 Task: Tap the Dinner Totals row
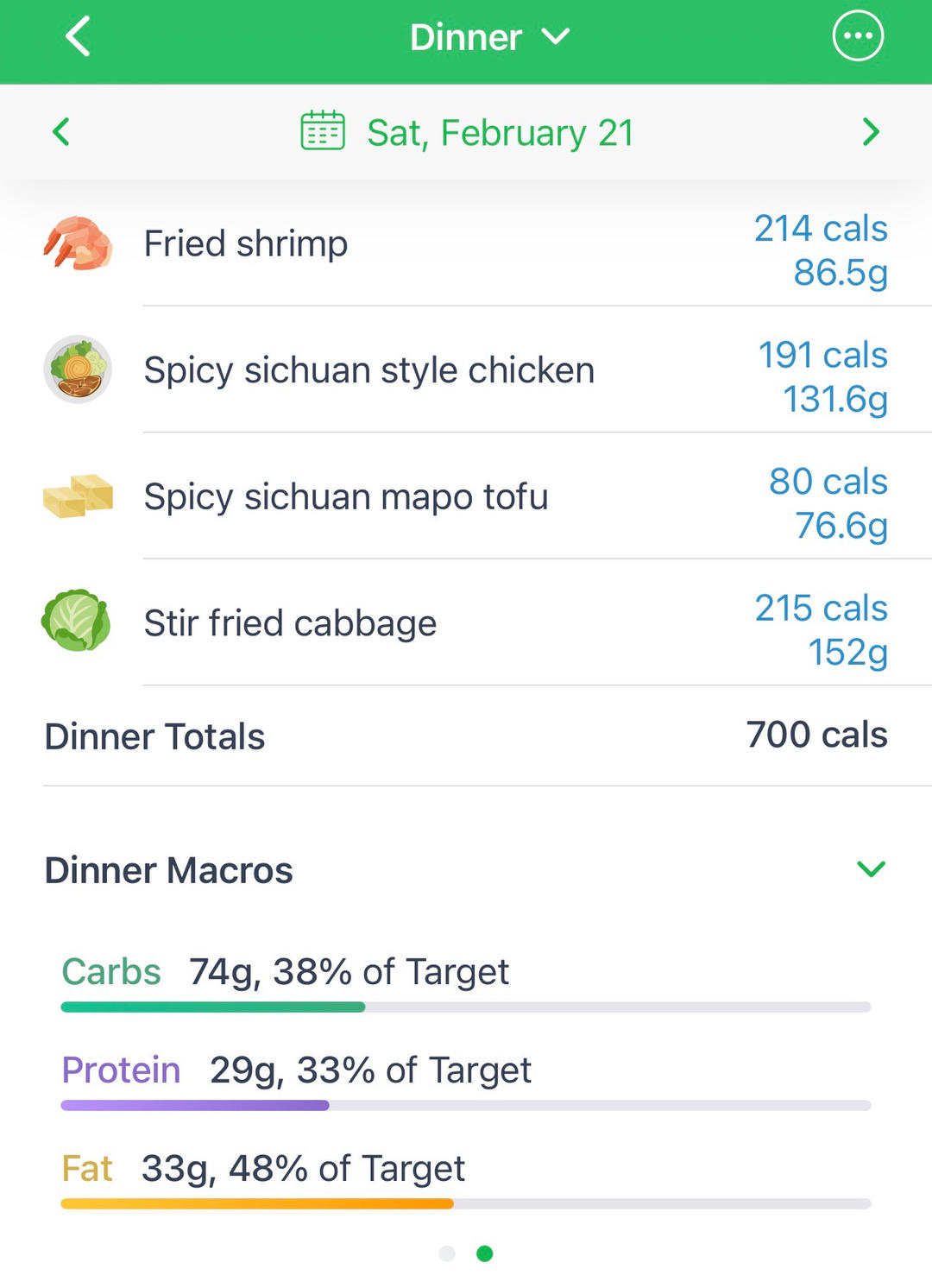pos(466,736)
